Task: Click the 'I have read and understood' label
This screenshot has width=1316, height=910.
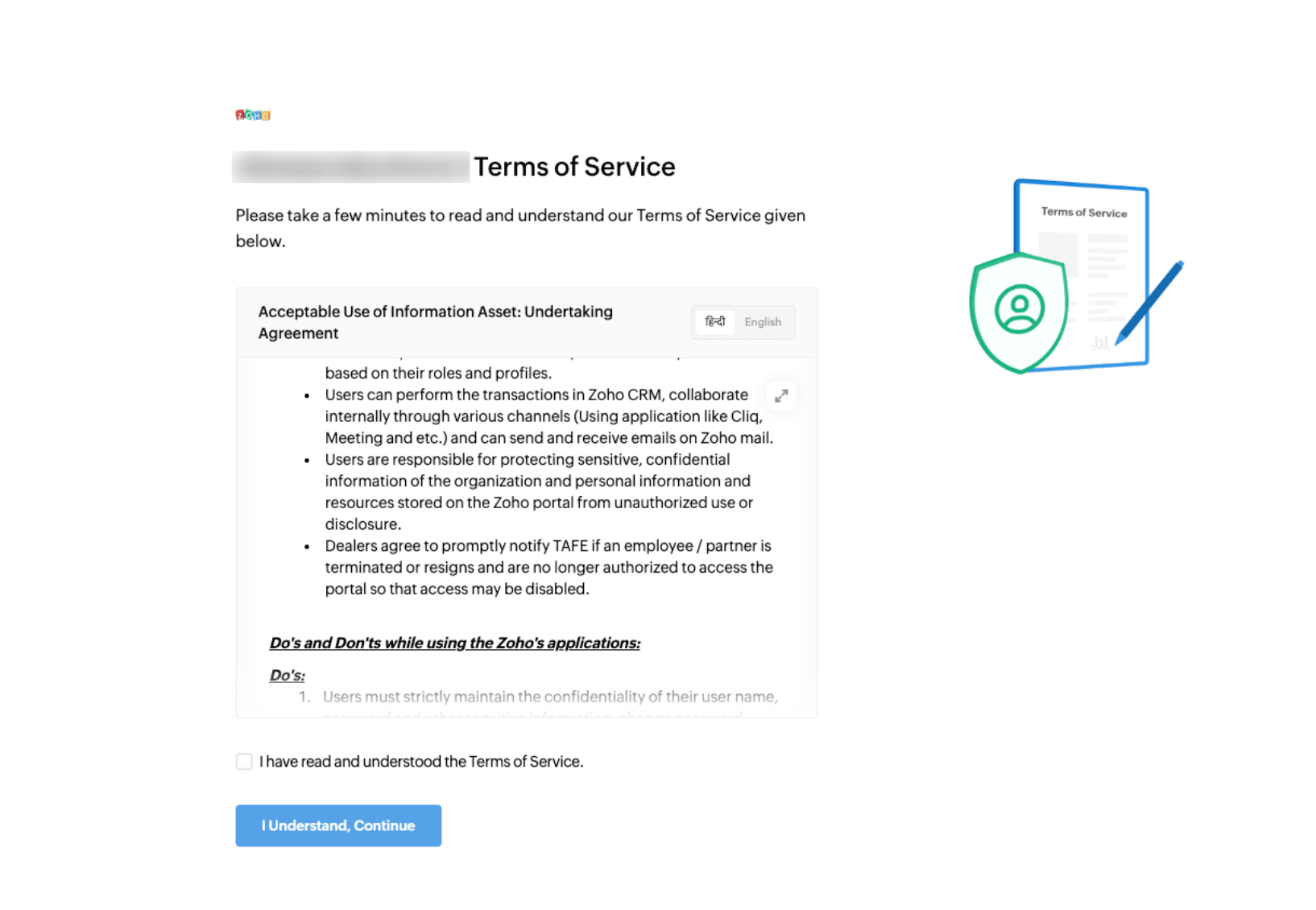Action: pyautogui.click(x=421, y=762)
